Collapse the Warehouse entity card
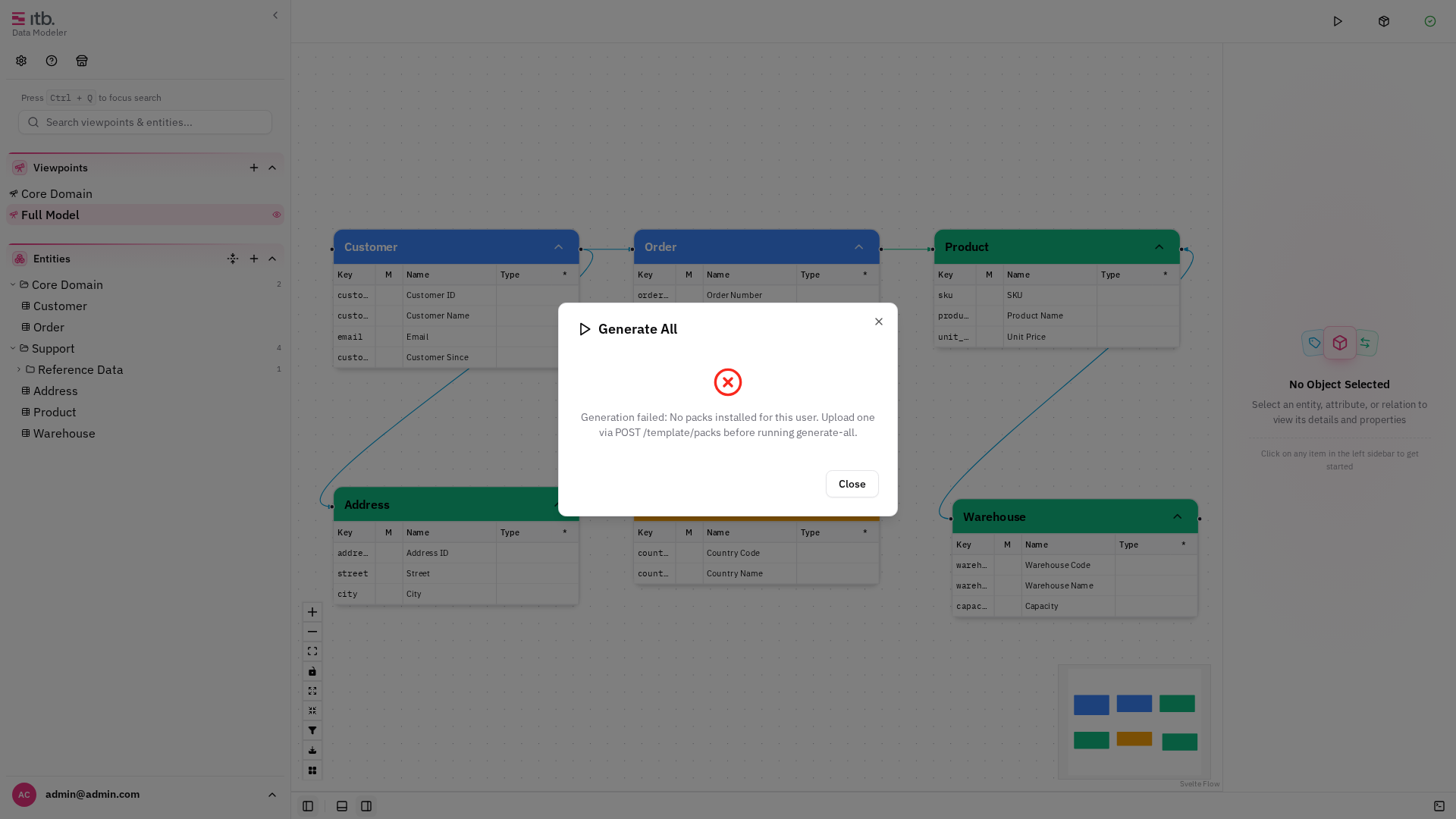Image resolution: width=1456 pixels, height=819 pixels. tap(1177, 517)
